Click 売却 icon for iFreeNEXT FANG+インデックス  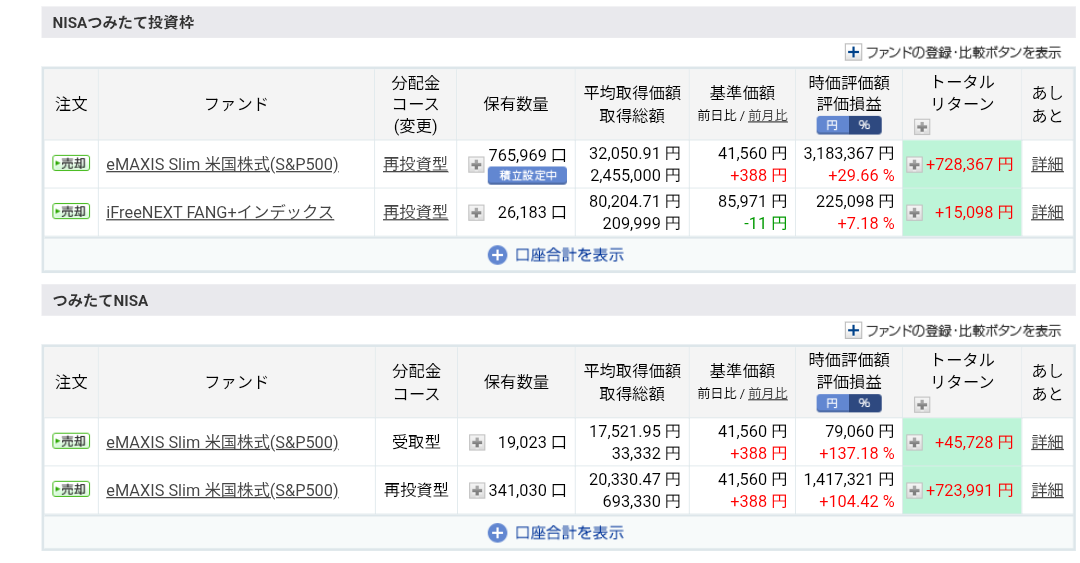(x=71, y=212)
